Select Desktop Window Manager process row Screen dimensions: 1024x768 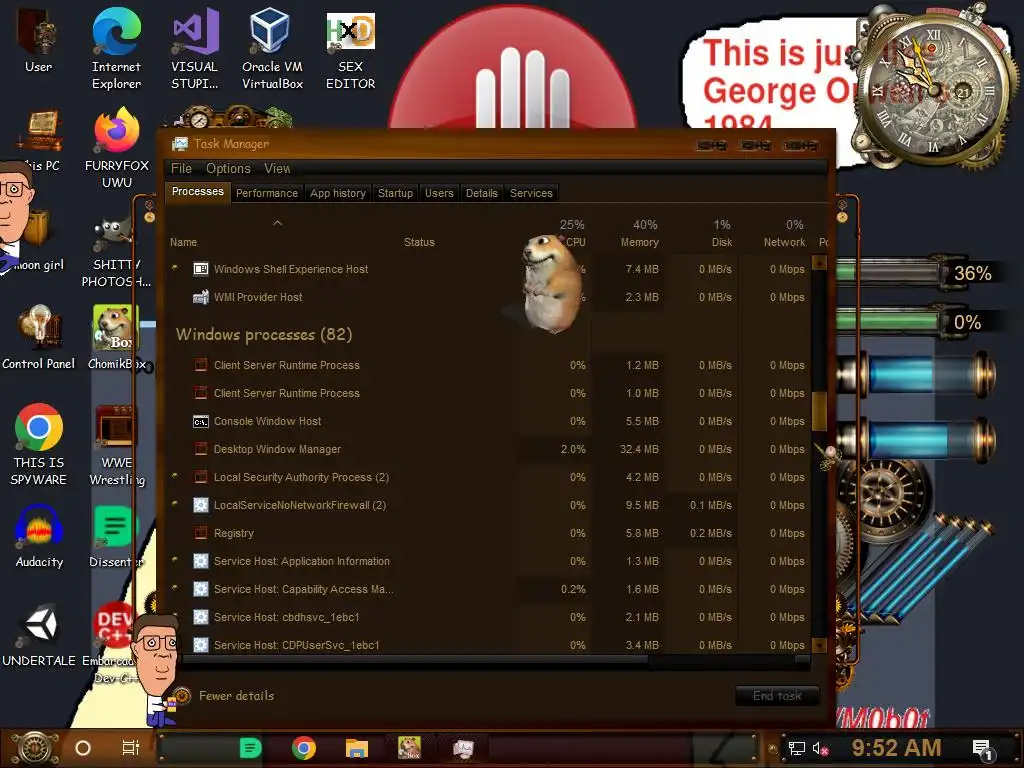[x=490, y=449]
